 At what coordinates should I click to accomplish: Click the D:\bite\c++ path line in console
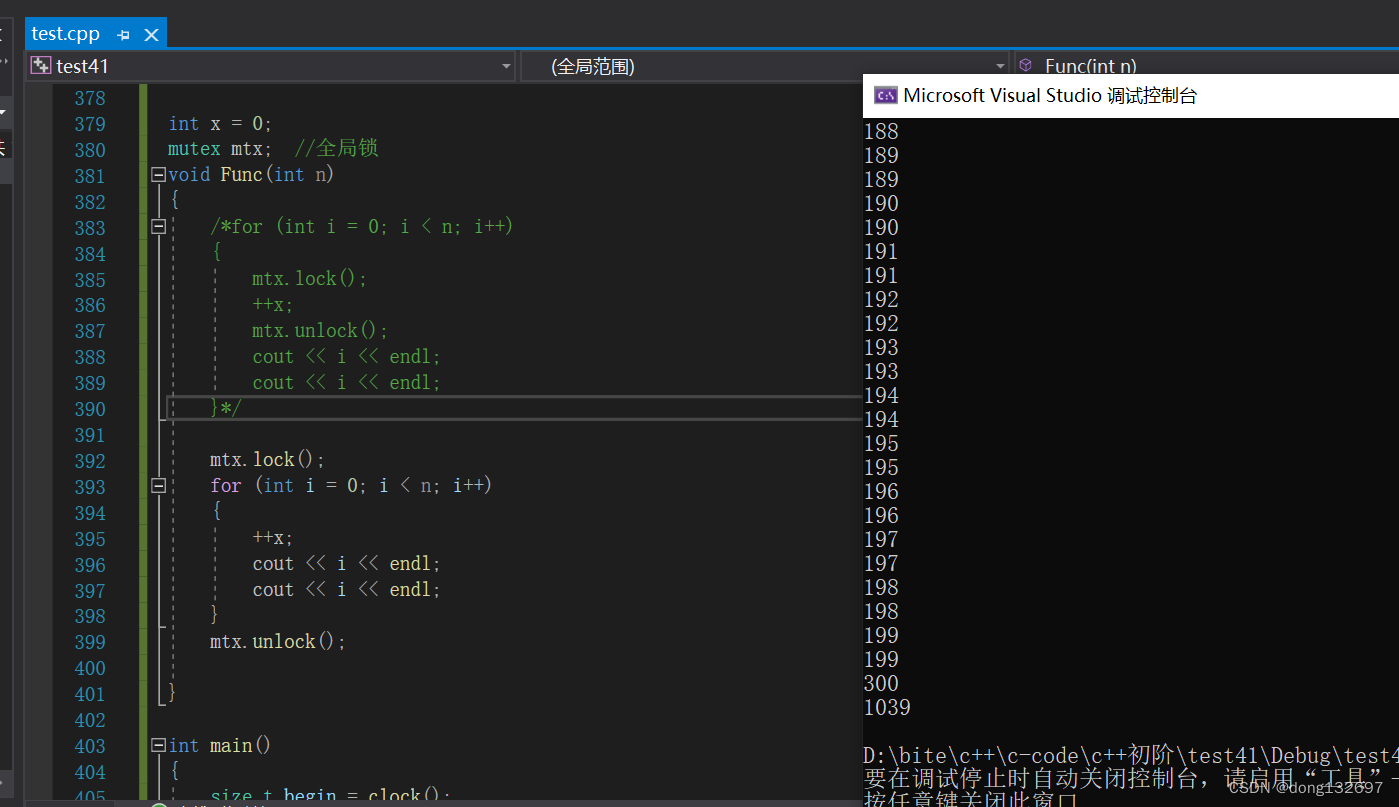pyautogui.click(x=1131, y=756)
